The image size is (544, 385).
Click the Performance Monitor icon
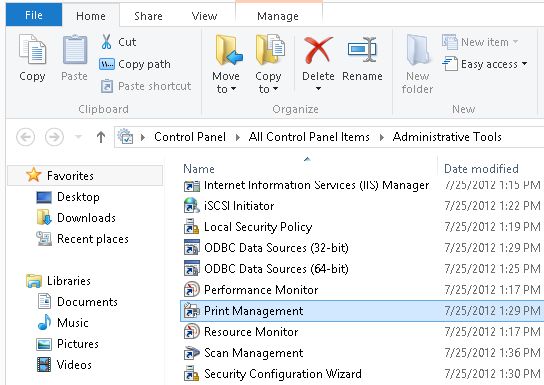[x=191, y=289]
